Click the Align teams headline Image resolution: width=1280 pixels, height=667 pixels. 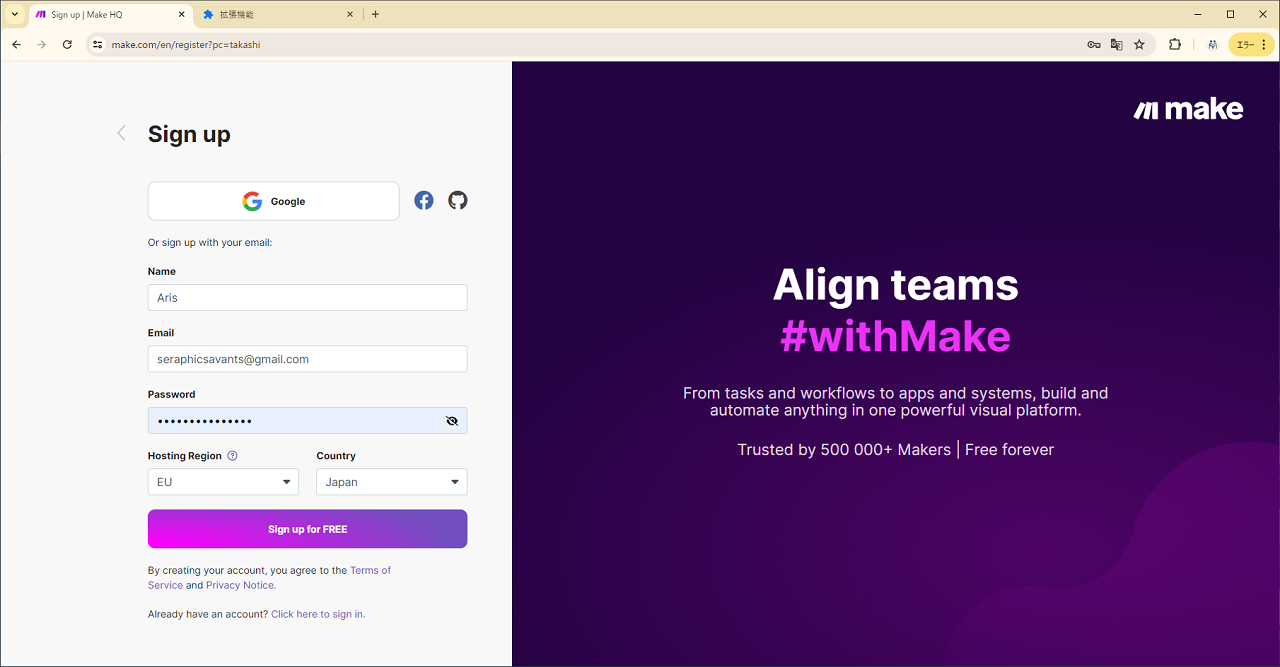895,285
